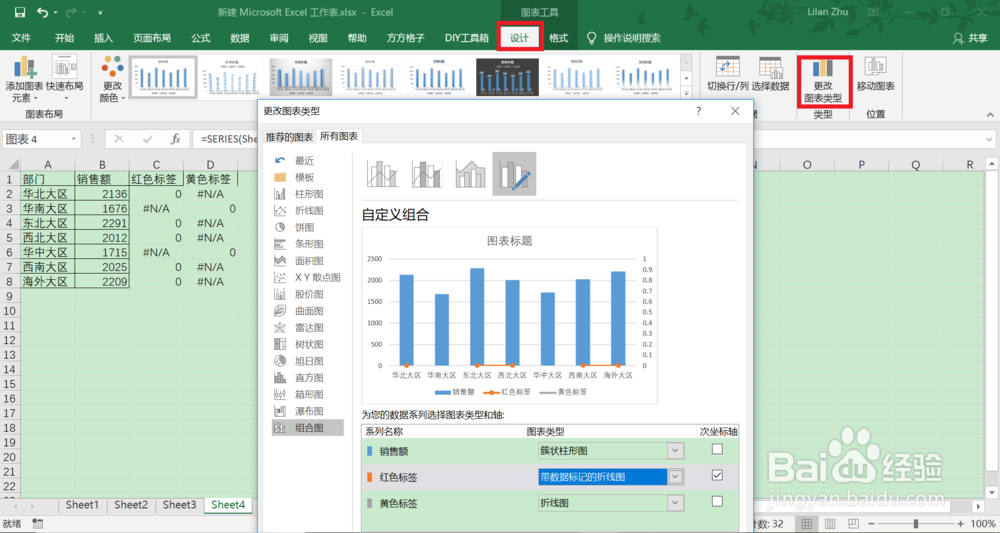Open the Name Box dropdown
Screen dimensions: 1000x533
pyautogui.click(x=74, y=139)
